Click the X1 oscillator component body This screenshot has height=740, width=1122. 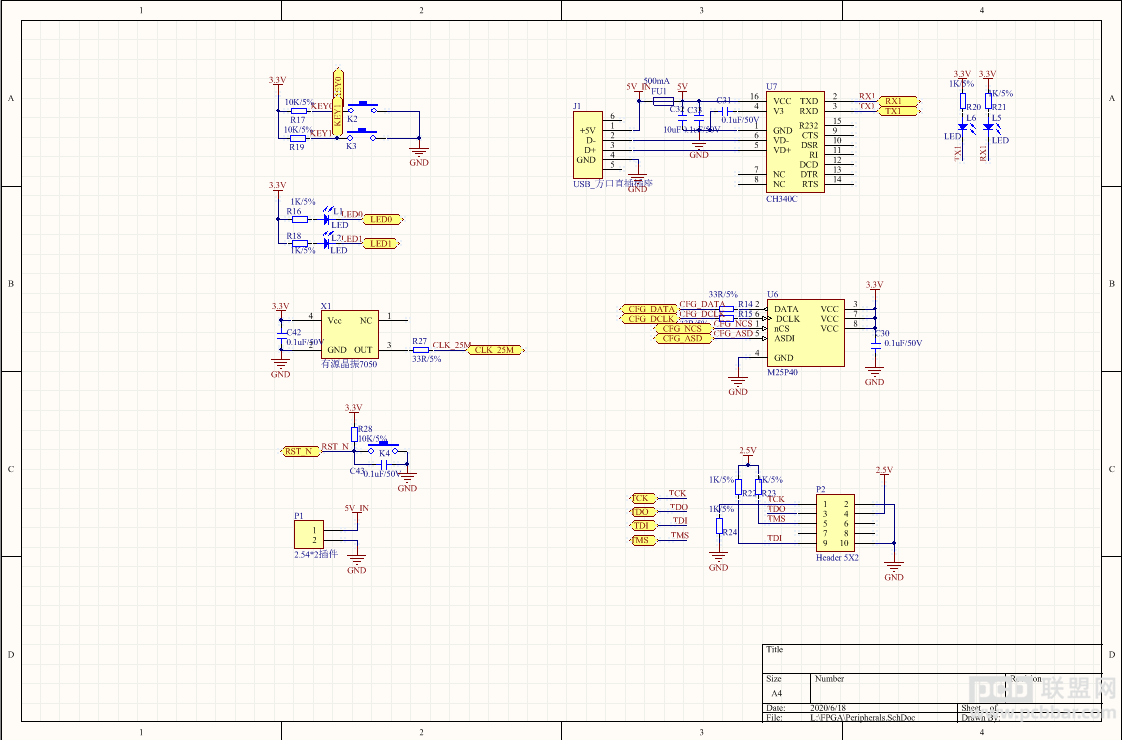tap(349, 334)
